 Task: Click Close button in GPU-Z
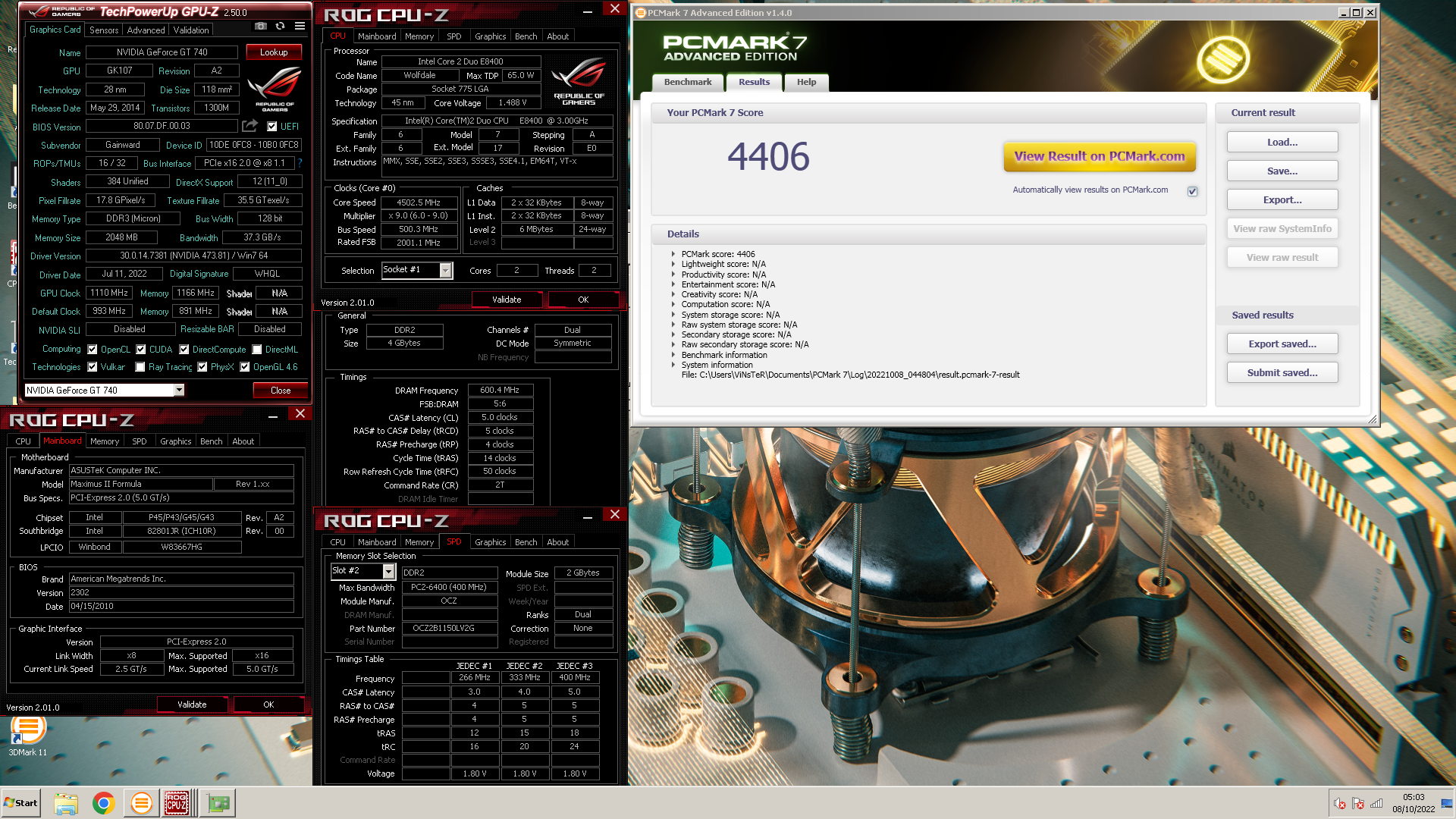tap(281, 391)
